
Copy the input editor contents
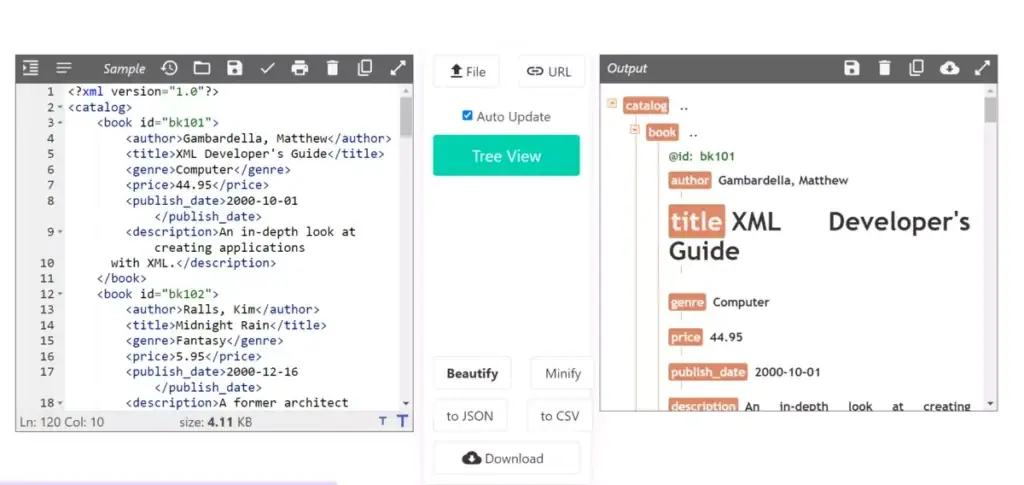point(365,68)
